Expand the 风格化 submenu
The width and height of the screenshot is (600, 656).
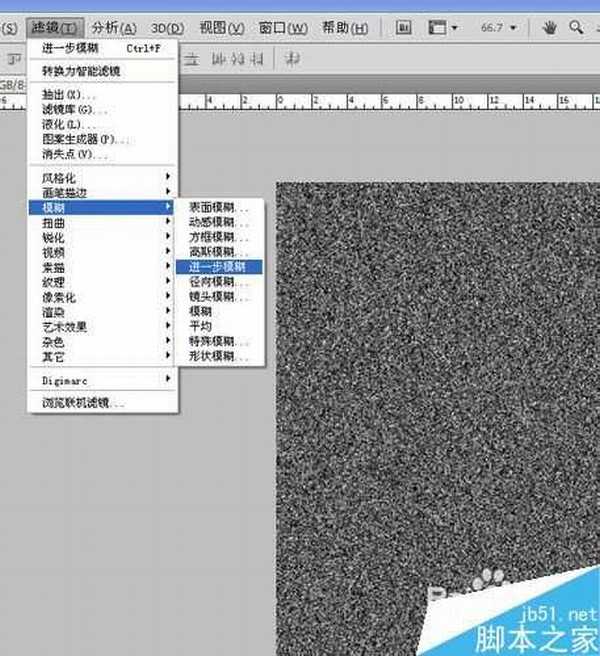pyautogui.click(x=103, y=178)
